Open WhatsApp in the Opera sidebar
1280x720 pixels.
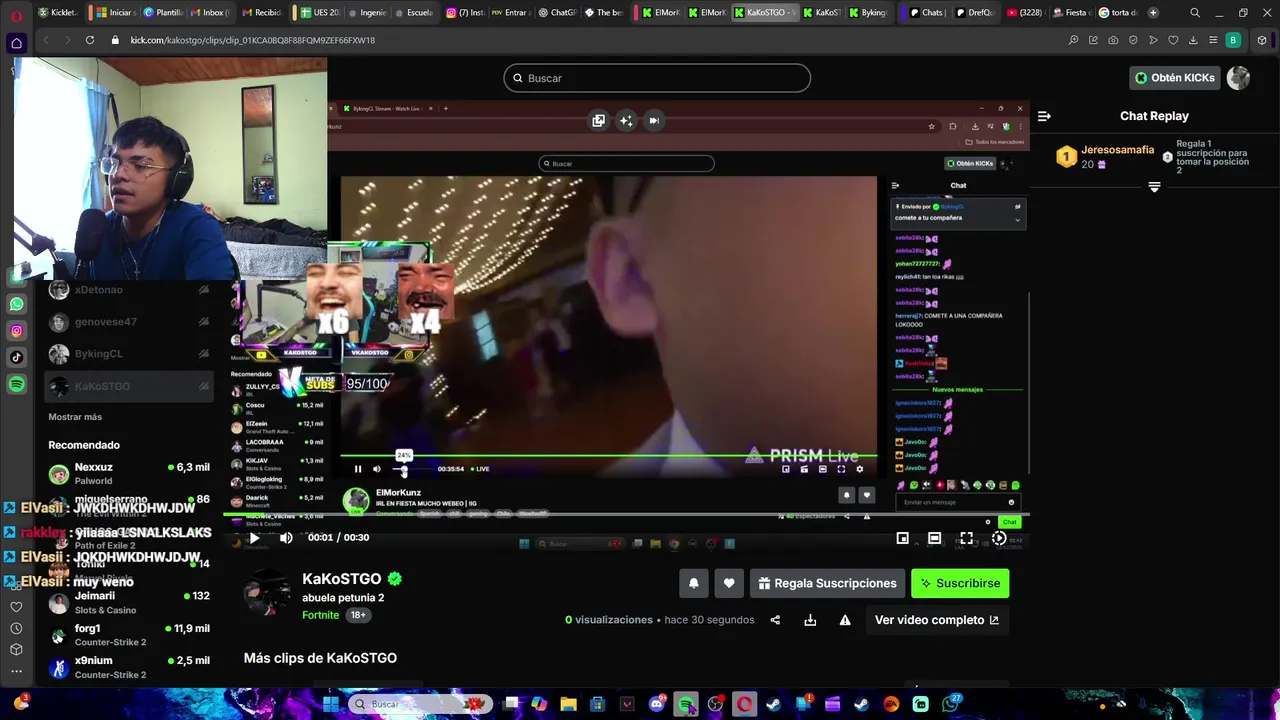17,304
